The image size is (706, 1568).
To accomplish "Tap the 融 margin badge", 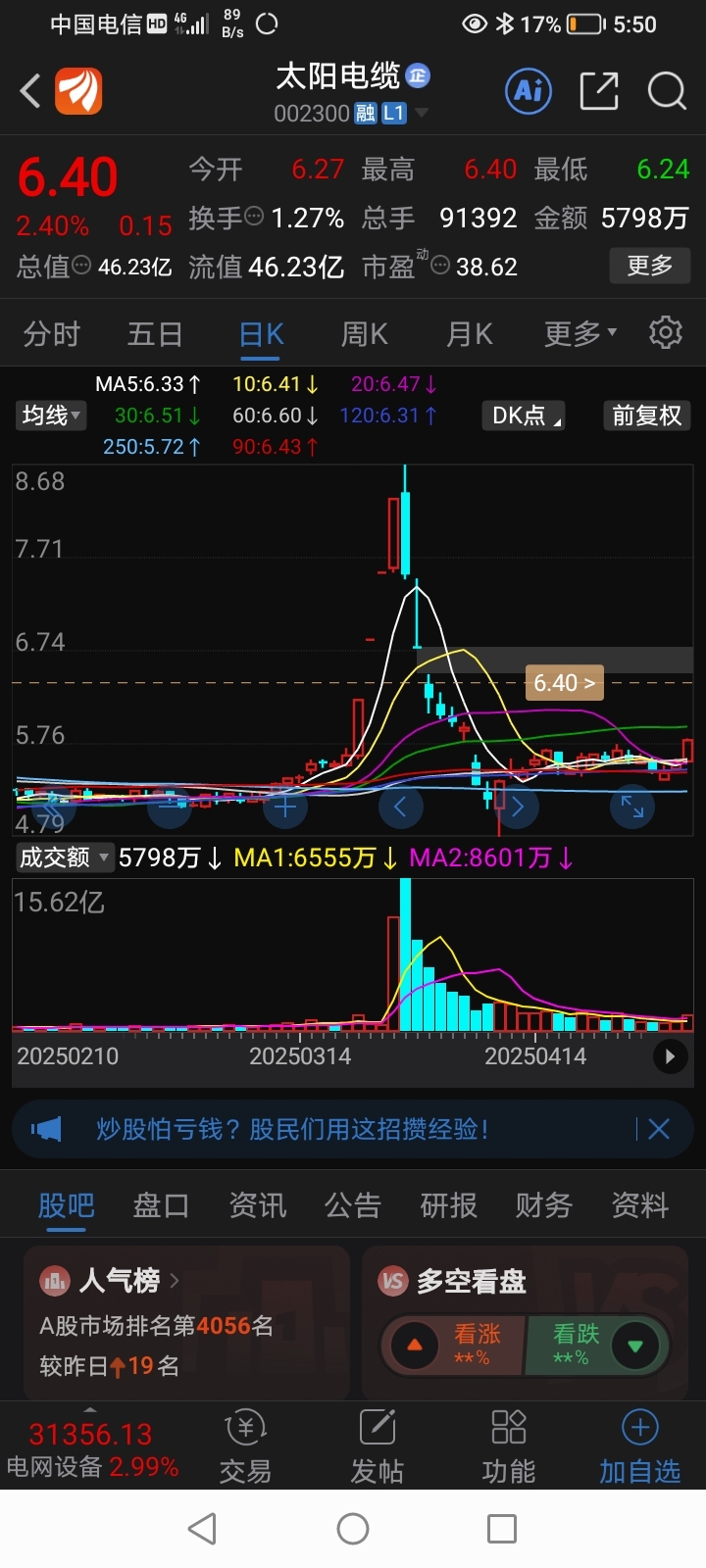I will [x=365, y=114].
